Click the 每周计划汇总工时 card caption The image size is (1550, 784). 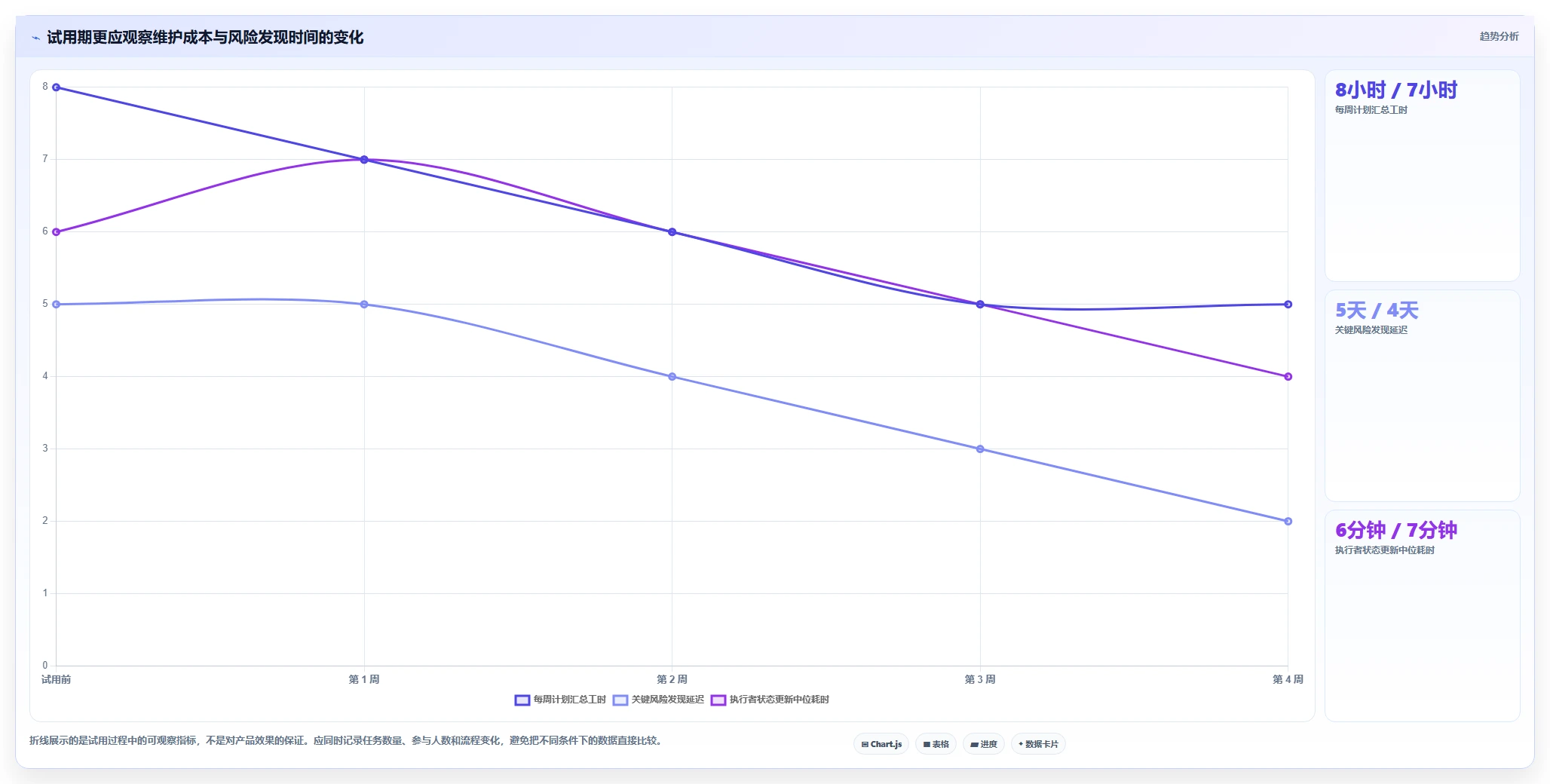point(1371,110)
